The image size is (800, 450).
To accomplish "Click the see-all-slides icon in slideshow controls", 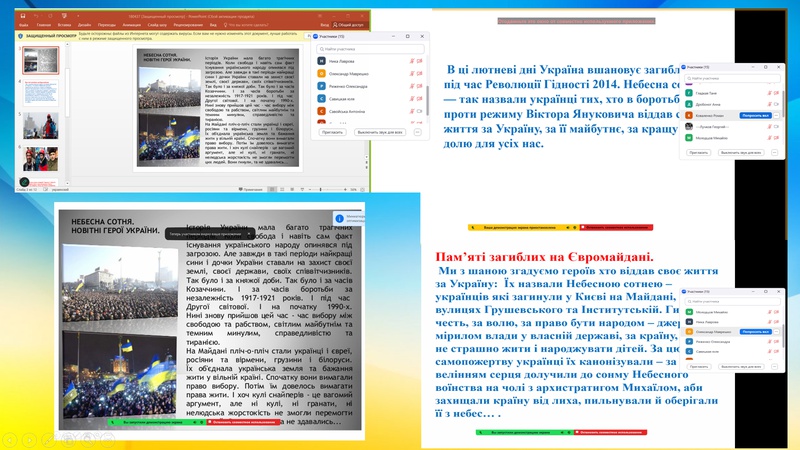I will point(68,439).
